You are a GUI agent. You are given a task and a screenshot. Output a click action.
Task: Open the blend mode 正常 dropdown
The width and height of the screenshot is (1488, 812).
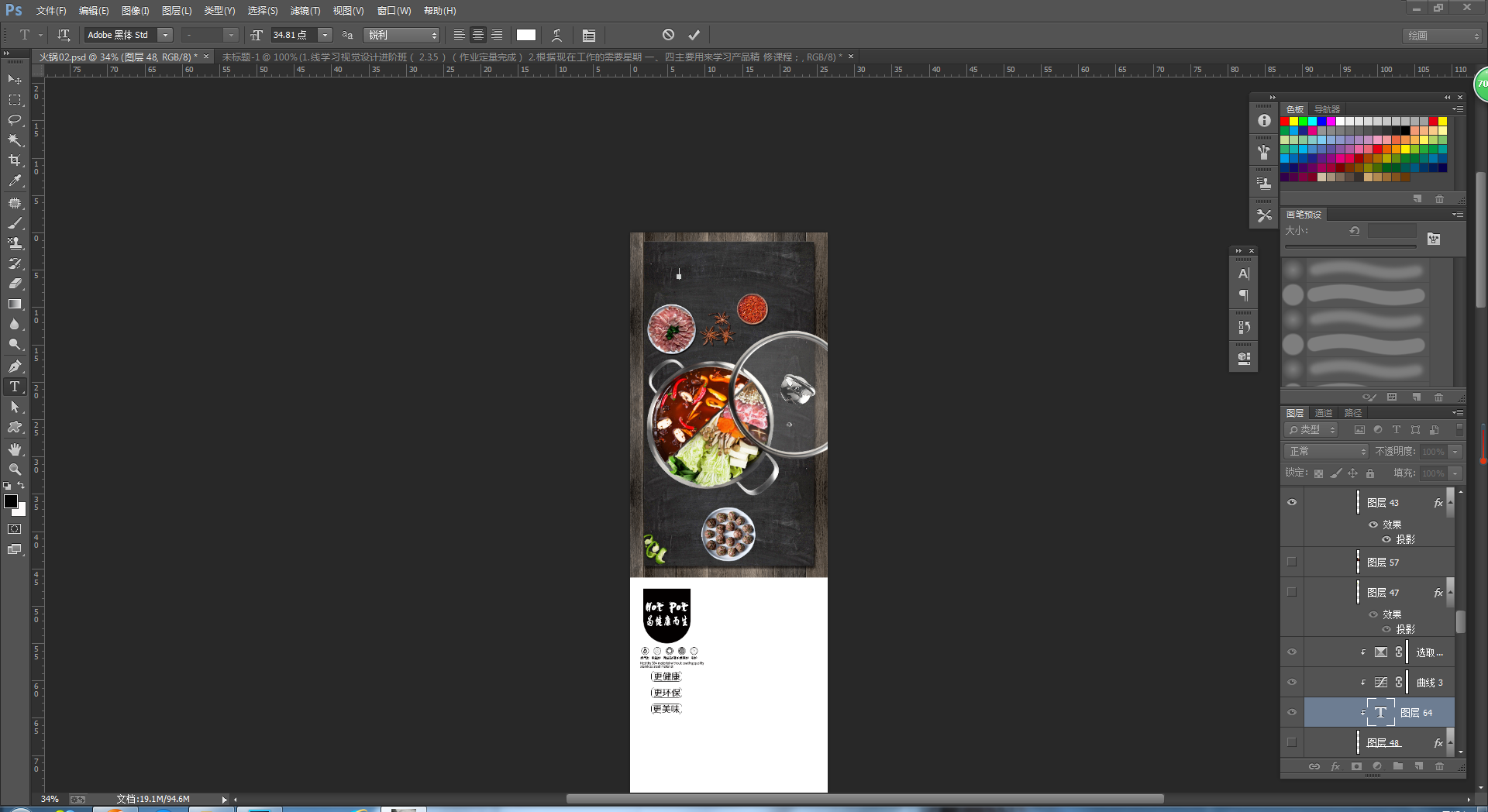(x=1327, y=451)
